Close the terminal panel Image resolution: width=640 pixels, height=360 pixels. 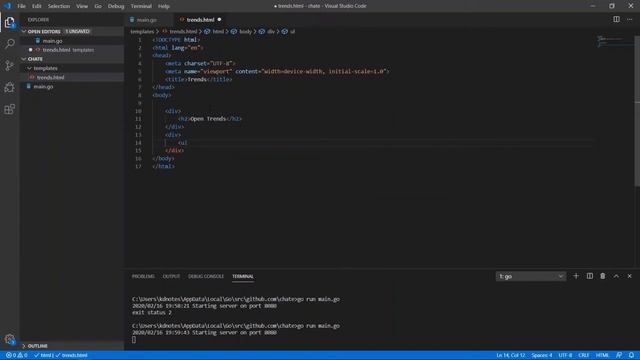[630, 276]
